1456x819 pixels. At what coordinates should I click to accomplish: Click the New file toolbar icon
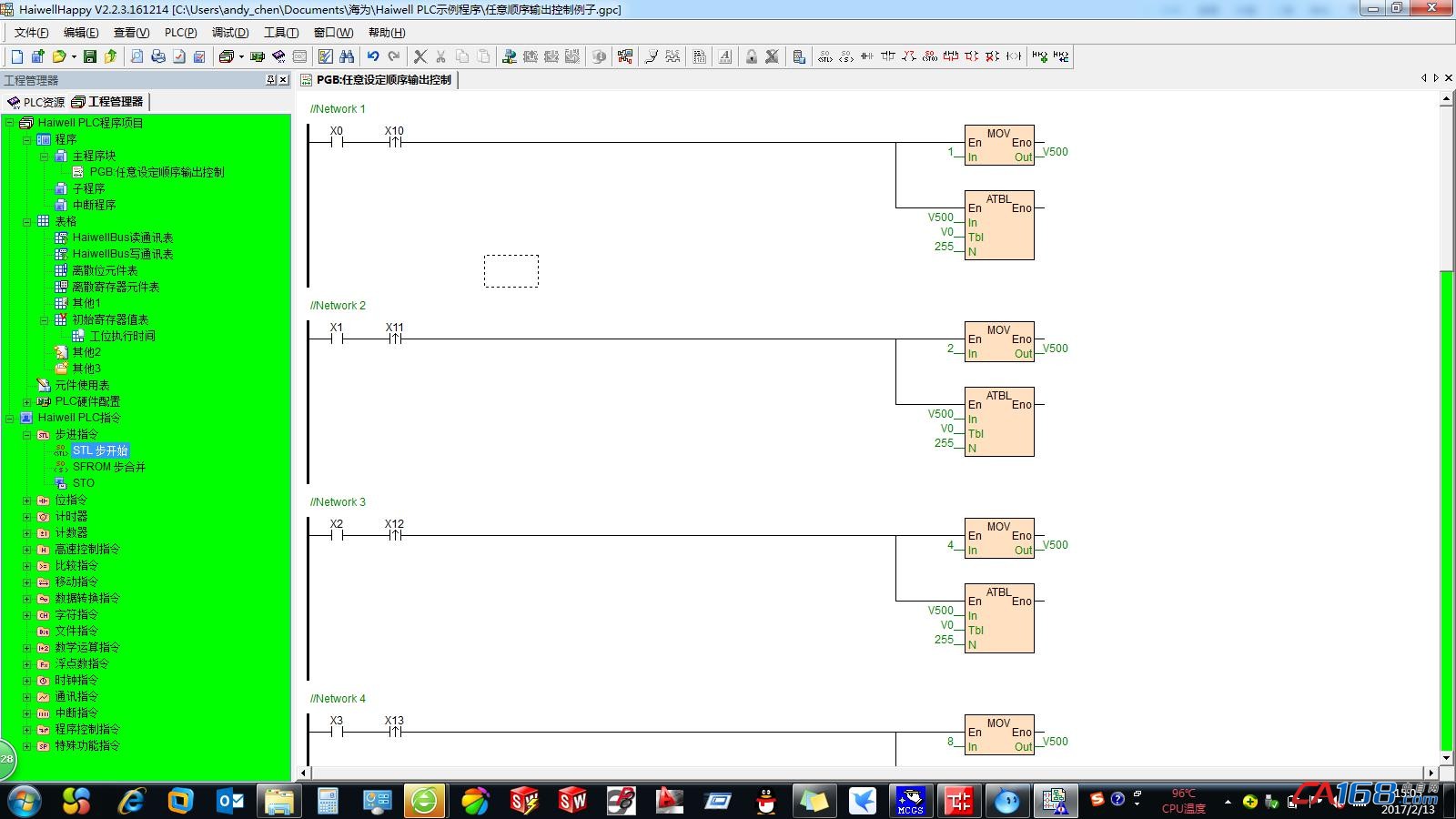click(x=16, y=56)
